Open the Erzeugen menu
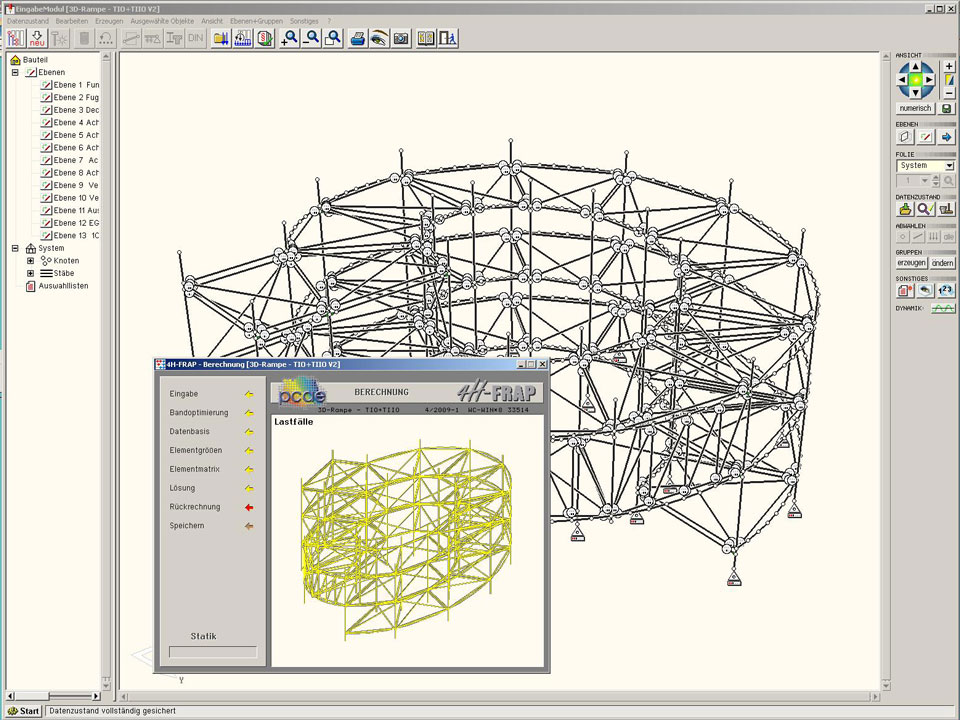Screen dimensions: 960x720 (x=109, y=20)
